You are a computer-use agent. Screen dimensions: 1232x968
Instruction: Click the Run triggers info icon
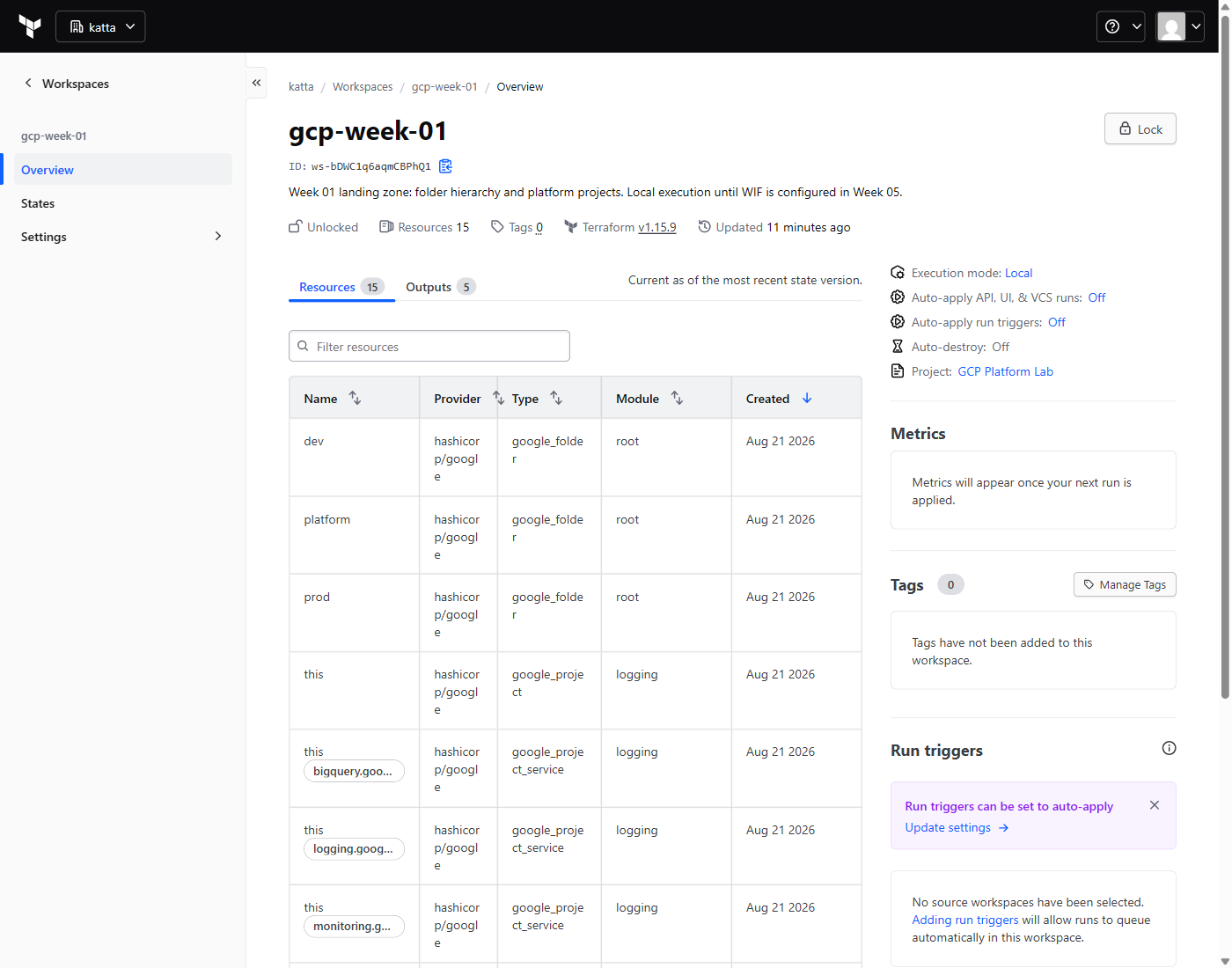[1169, 748]
